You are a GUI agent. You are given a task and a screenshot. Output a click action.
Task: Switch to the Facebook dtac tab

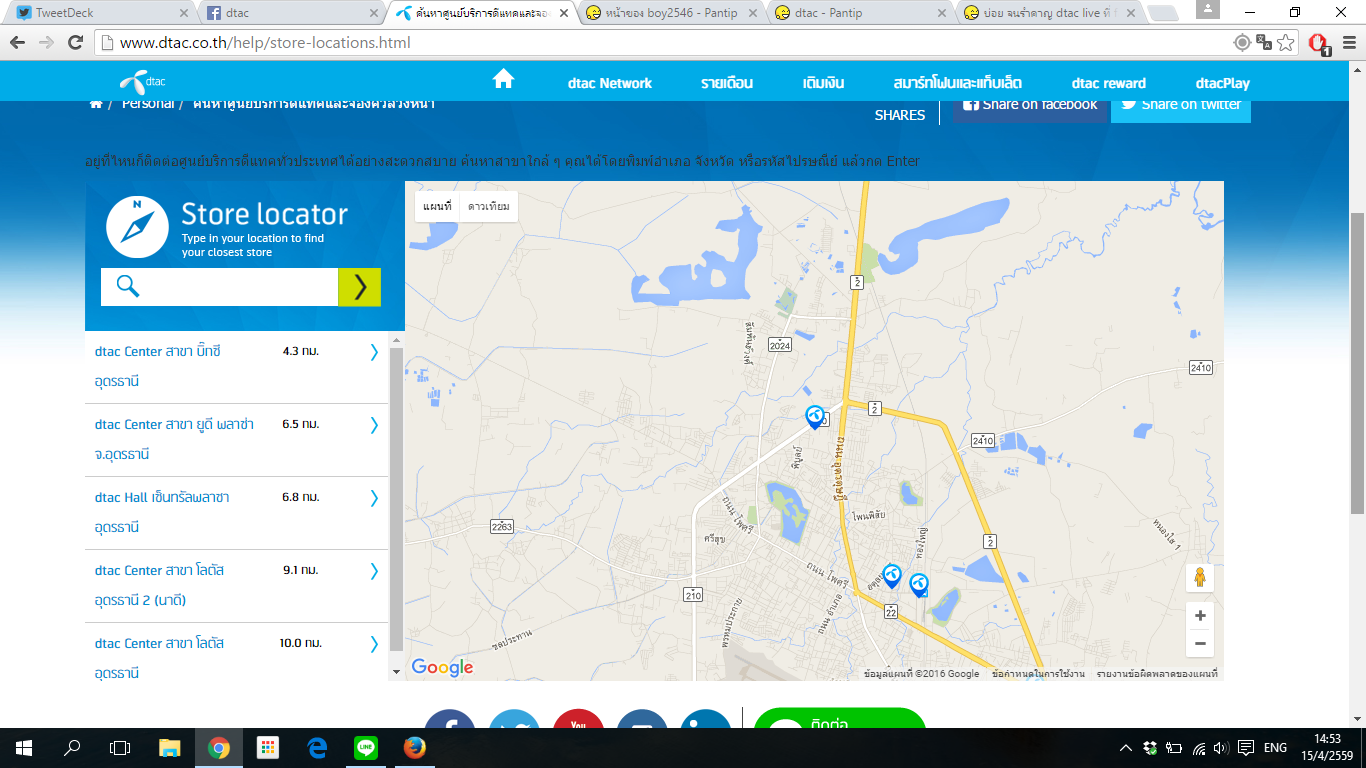(x=290, y=13)
